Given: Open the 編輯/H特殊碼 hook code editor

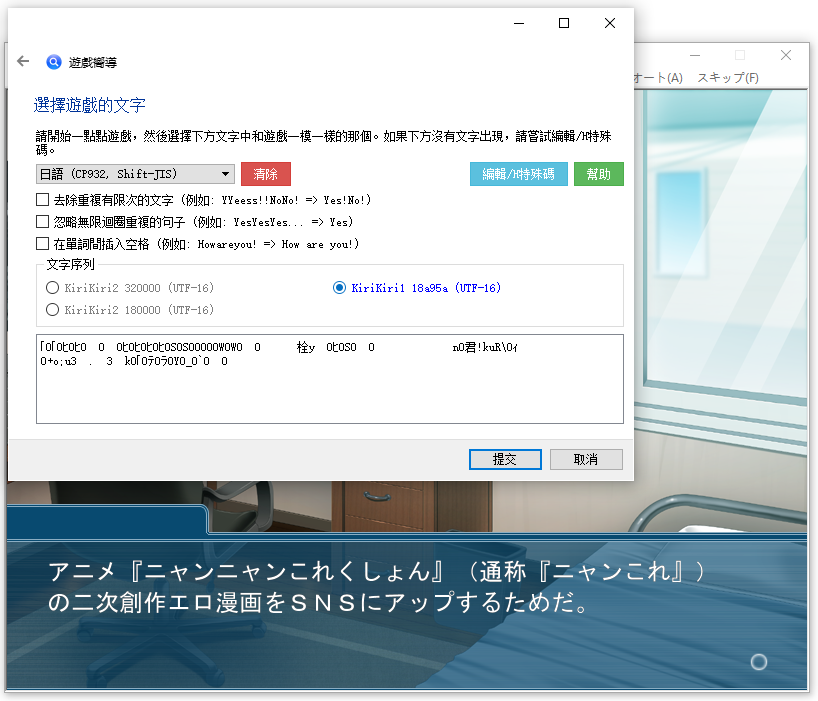Looking at the screenshot, I should pos(519,174).
